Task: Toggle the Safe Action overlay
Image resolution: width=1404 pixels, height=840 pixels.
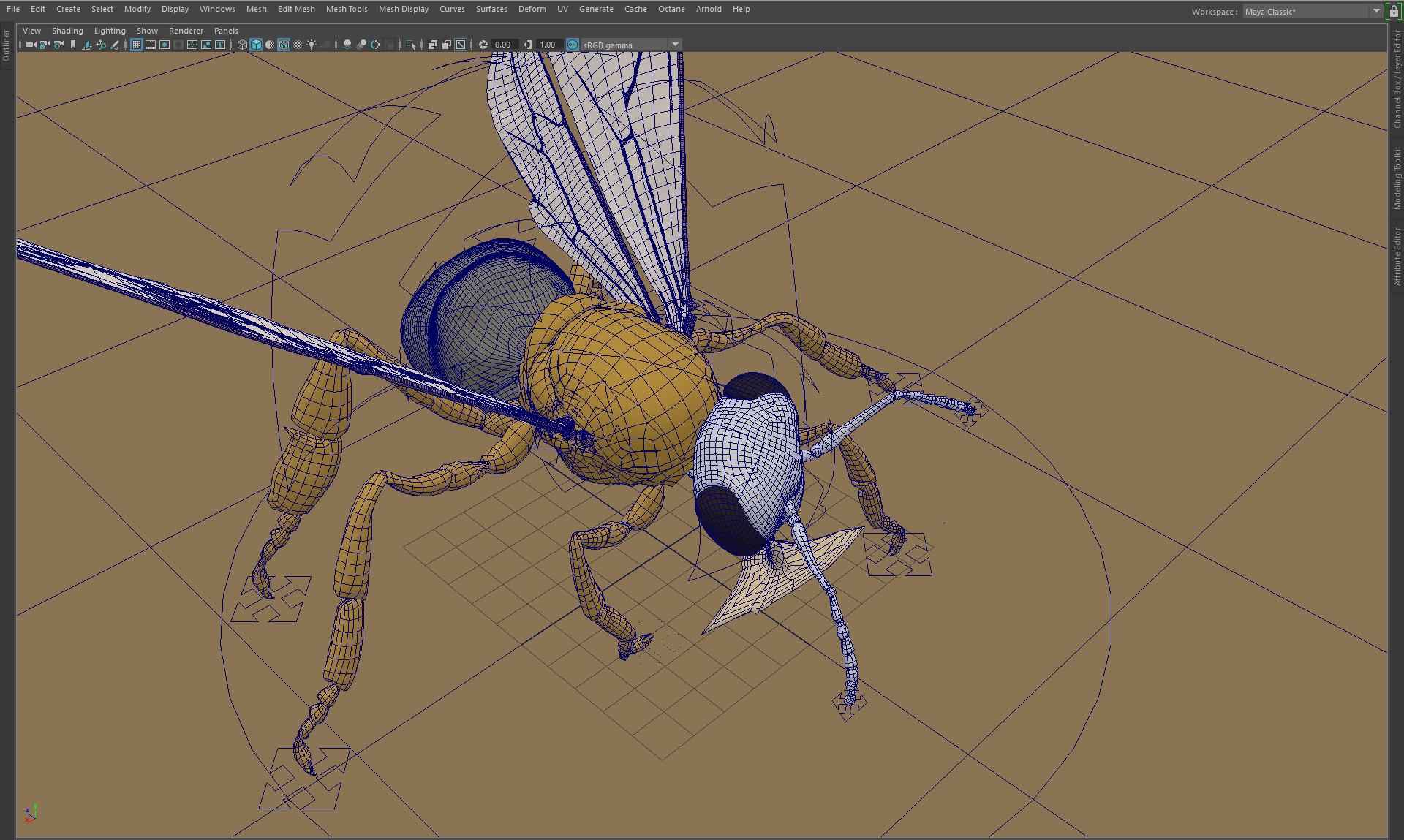Action: click(206, 45)
